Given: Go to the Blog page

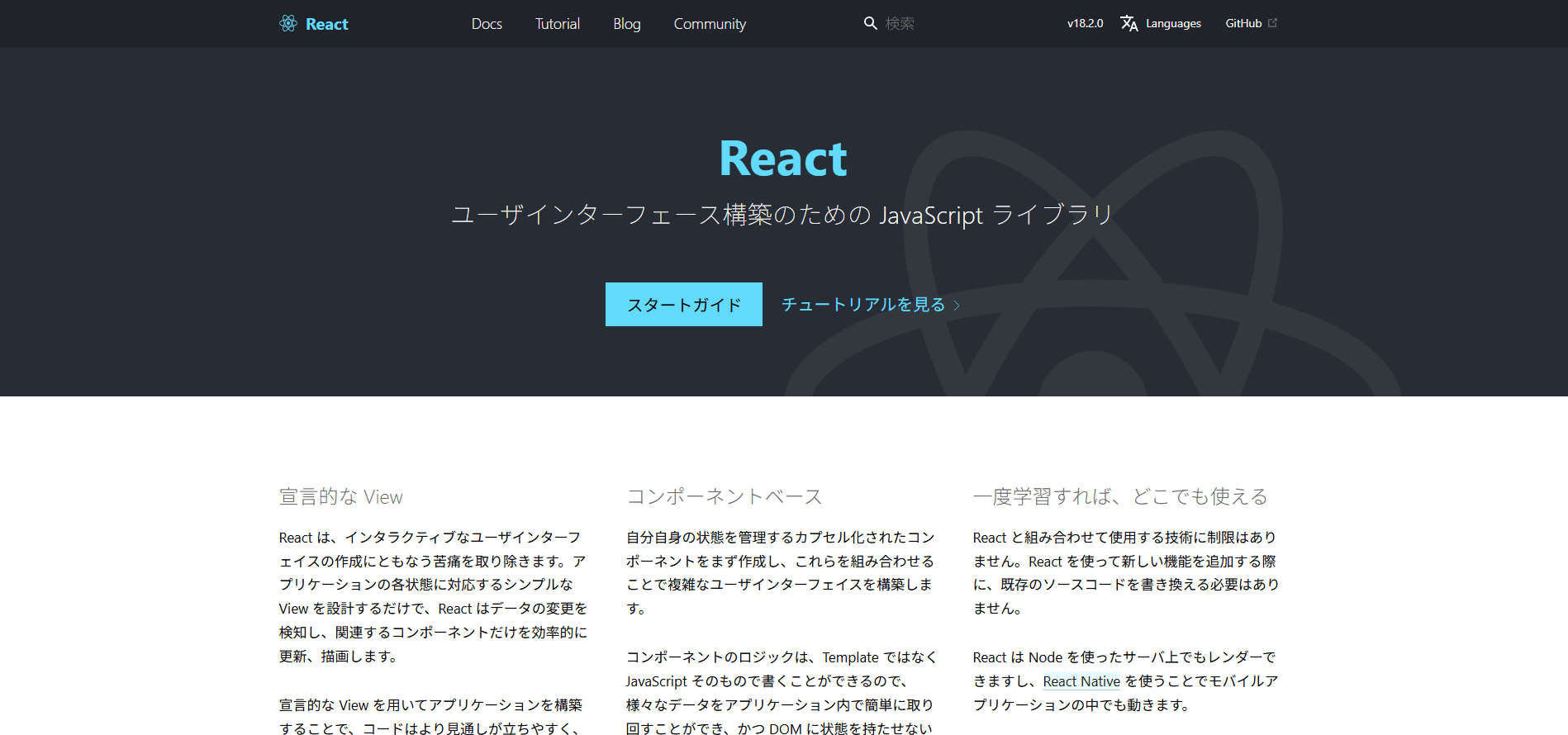Looking at the screenshot, I should (627, 24).
